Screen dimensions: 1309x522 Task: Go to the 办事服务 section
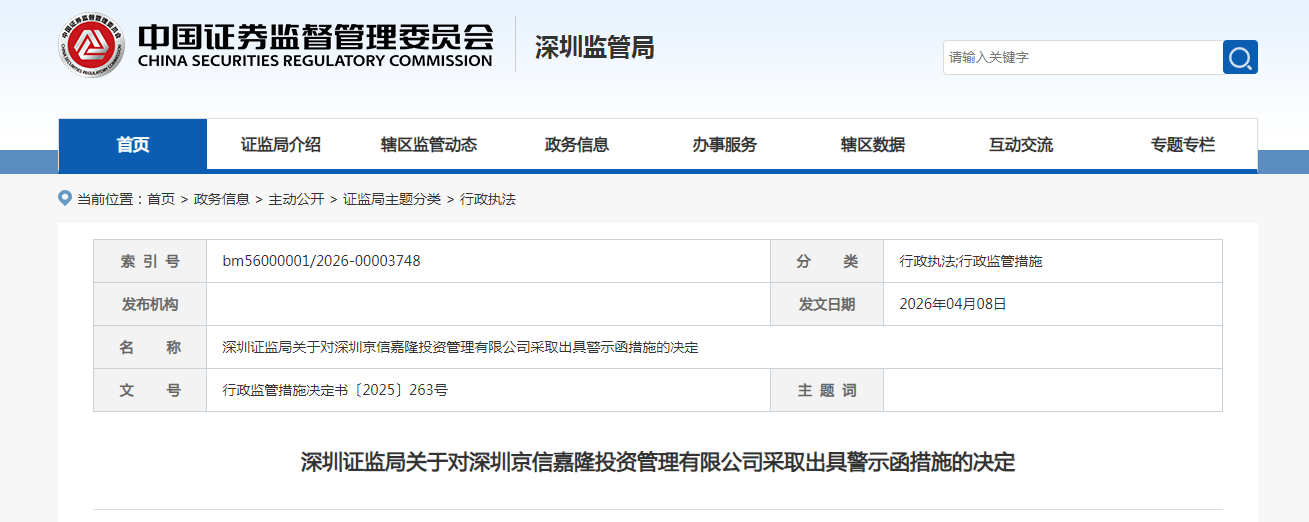coord(725,145)
